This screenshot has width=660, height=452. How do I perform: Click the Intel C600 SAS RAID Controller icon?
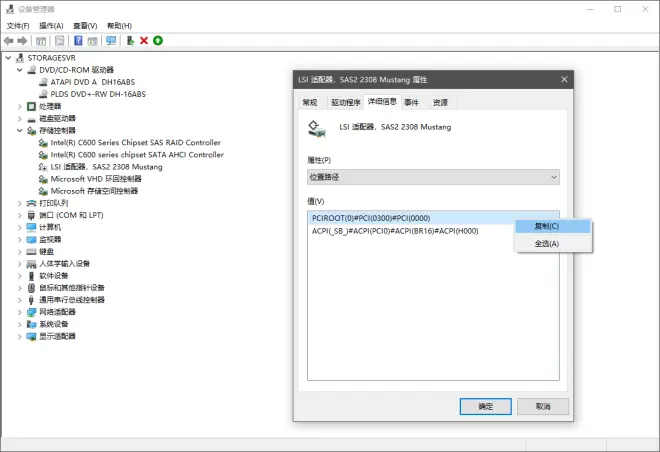[x=43, y=143]
